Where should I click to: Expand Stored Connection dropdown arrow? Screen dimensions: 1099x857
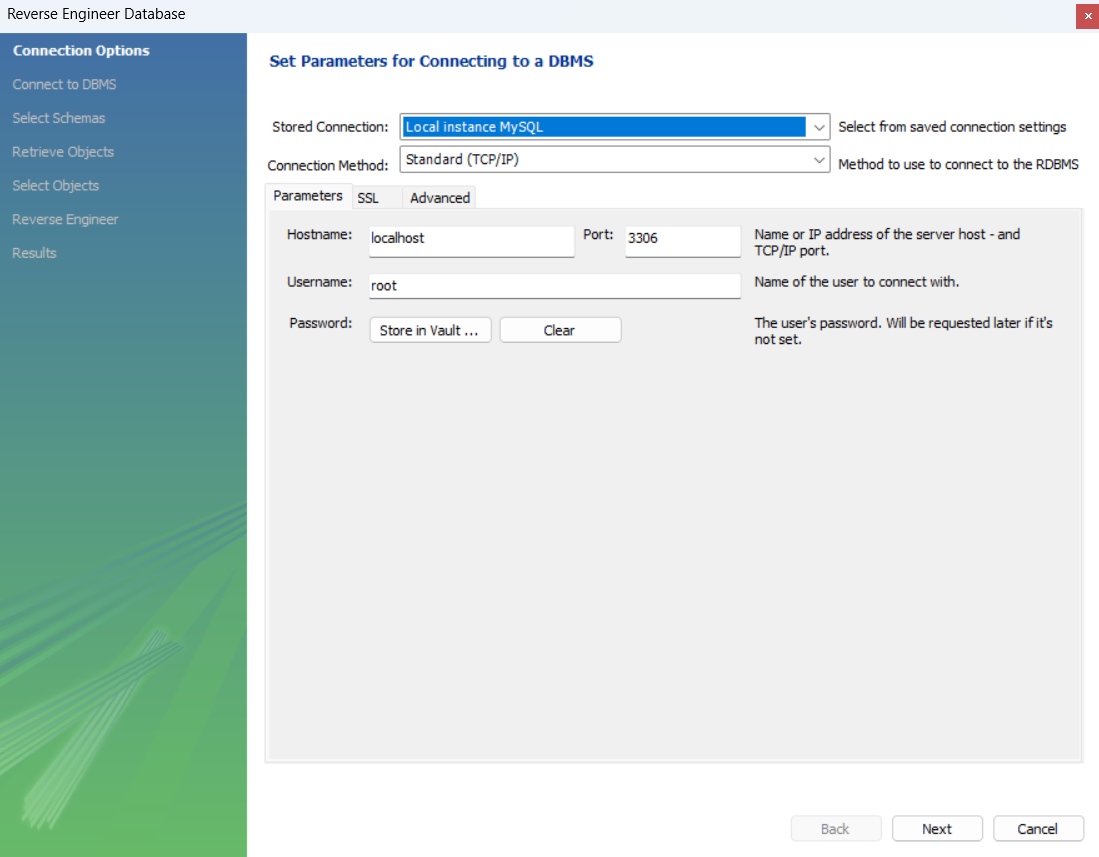pyautogui.click(x=818, y=128)
